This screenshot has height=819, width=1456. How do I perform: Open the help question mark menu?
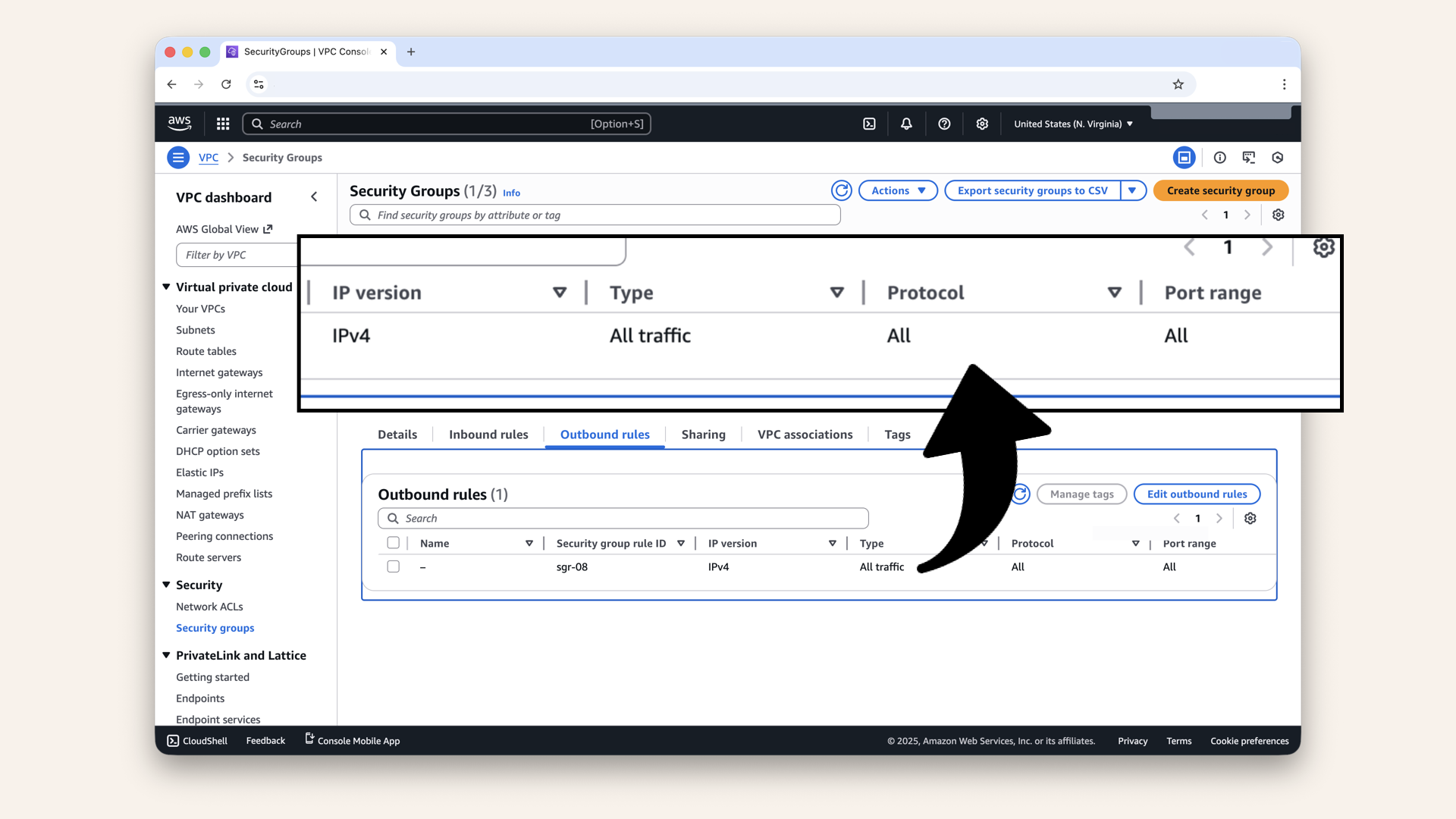[944, 124]
